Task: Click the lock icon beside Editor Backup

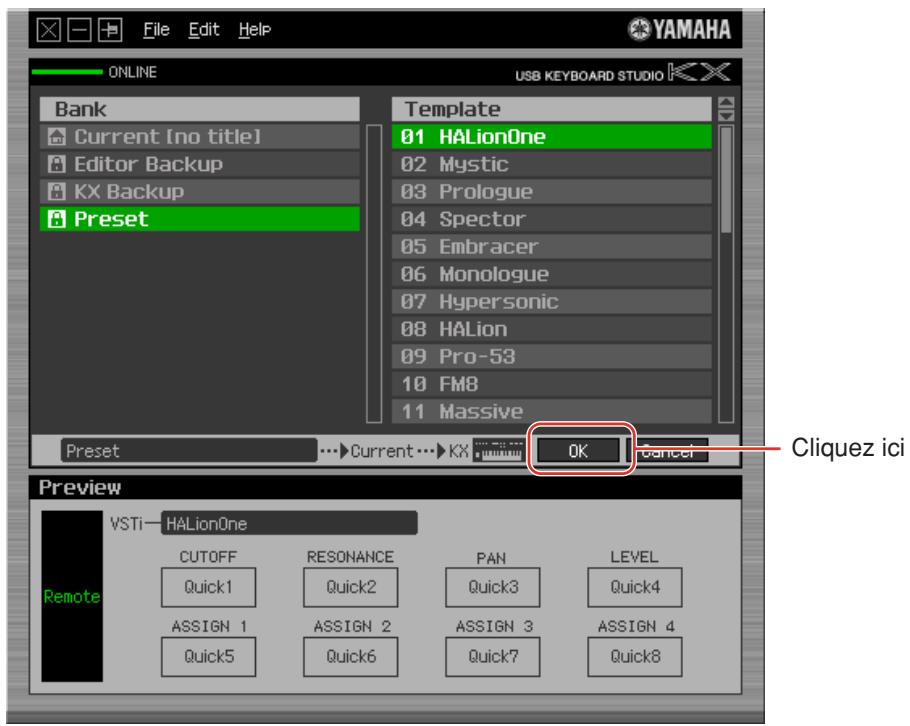Action: pos(56,164)
